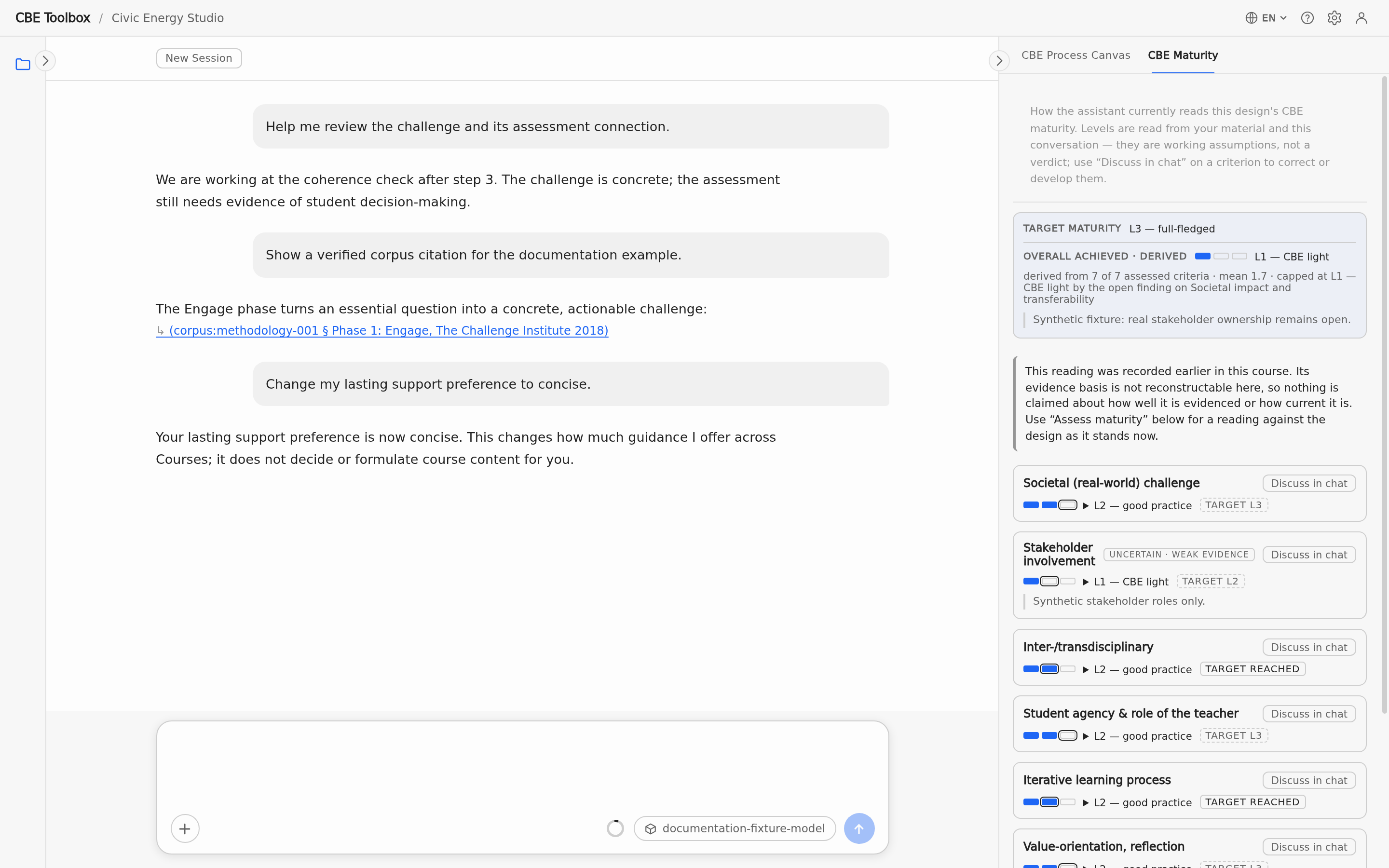Click CBE Toolbox home title

[53, 18]
